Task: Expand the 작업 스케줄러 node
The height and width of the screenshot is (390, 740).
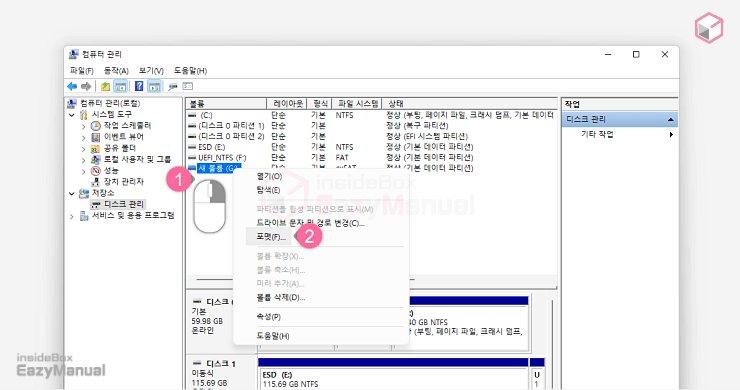Action: click(x=84, y=126)
